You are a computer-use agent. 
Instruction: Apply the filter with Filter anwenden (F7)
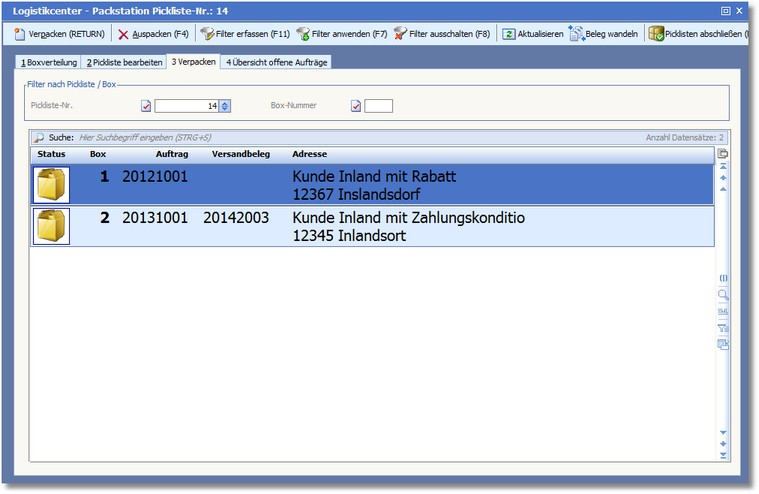click(341, 34)
